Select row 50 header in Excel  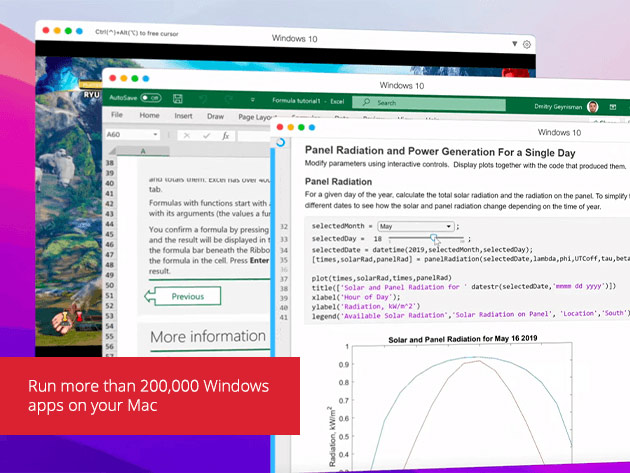[110, 285]
